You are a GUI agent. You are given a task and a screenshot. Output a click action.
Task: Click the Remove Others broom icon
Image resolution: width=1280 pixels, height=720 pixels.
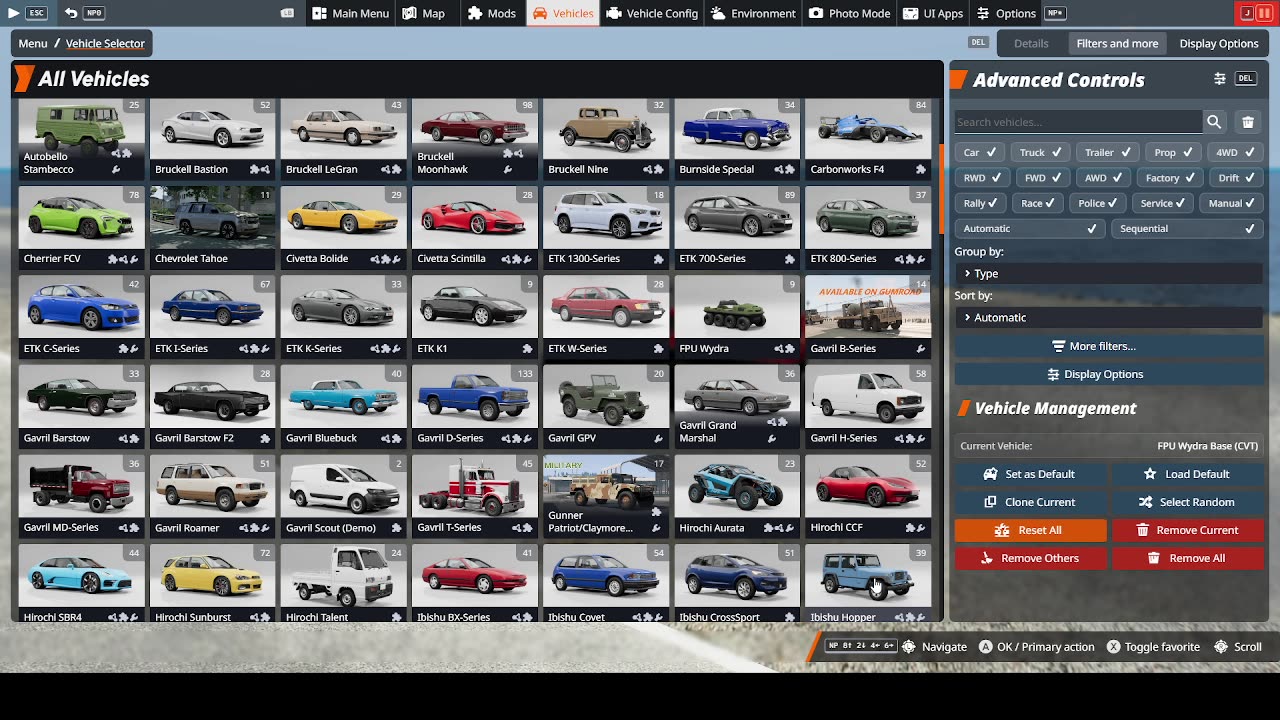pos(986,558)
